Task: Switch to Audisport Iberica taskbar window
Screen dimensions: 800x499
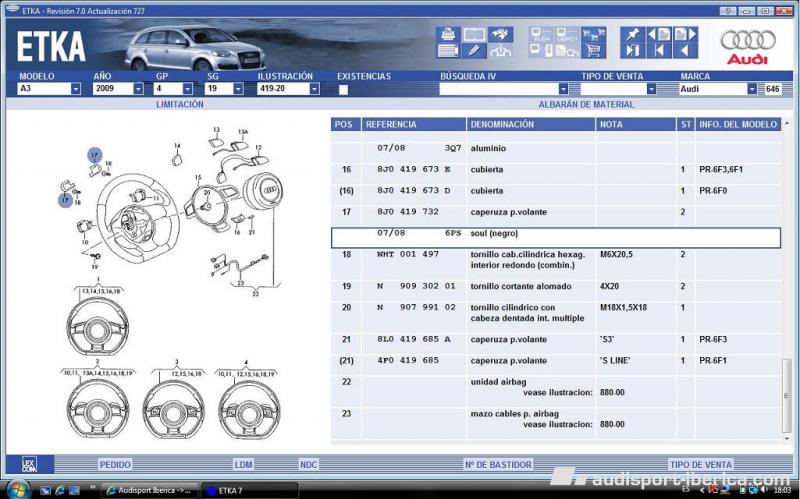Action: point(150,490)
